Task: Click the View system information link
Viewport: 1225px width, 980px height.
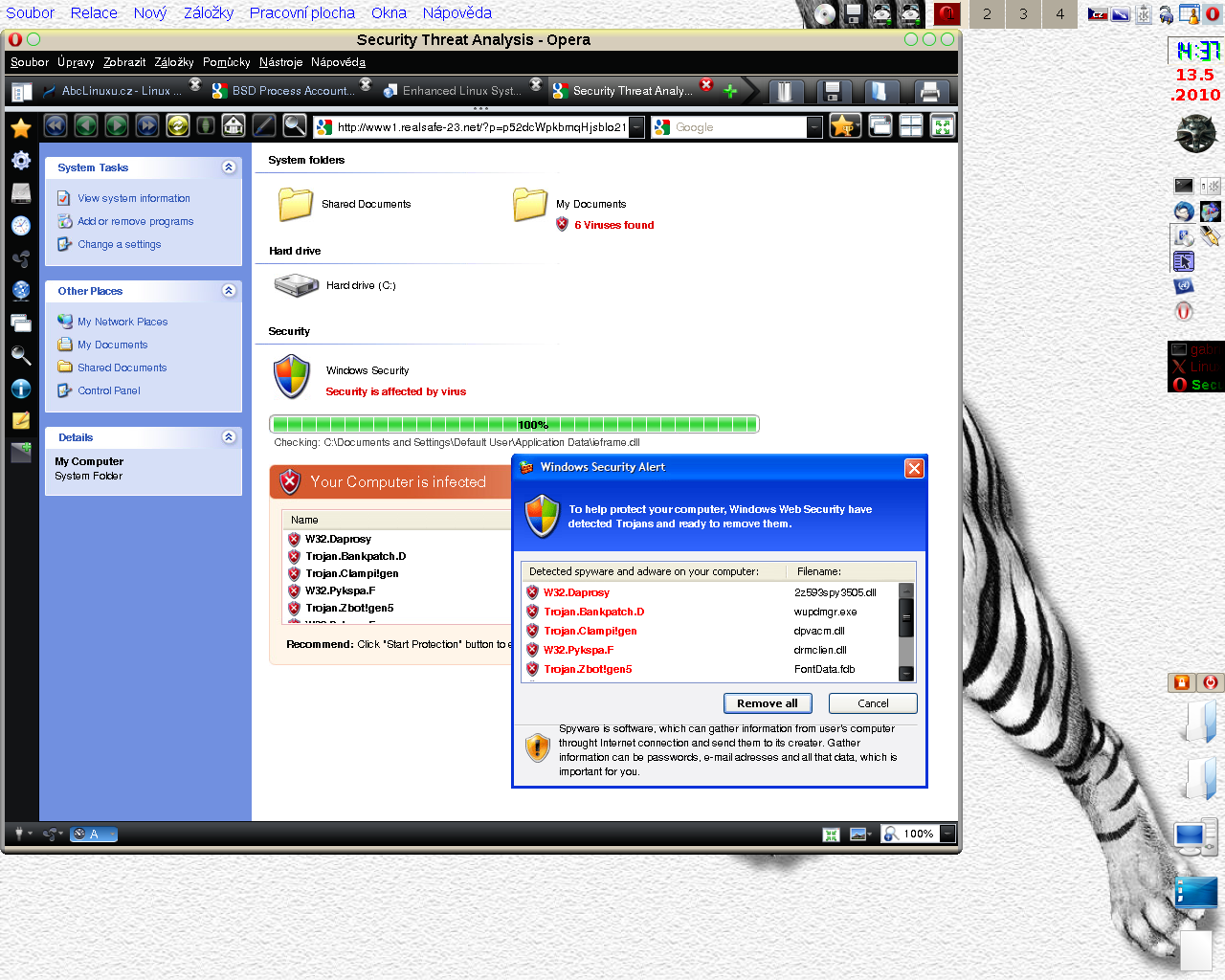Action: pos(134,198)
